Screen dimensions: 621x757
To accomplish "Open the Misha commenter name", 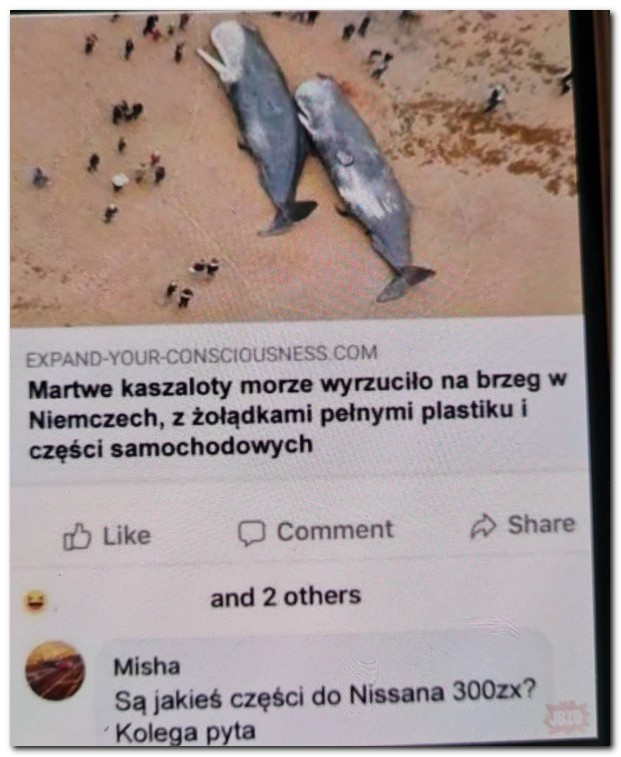I will [x=147, y=667].
